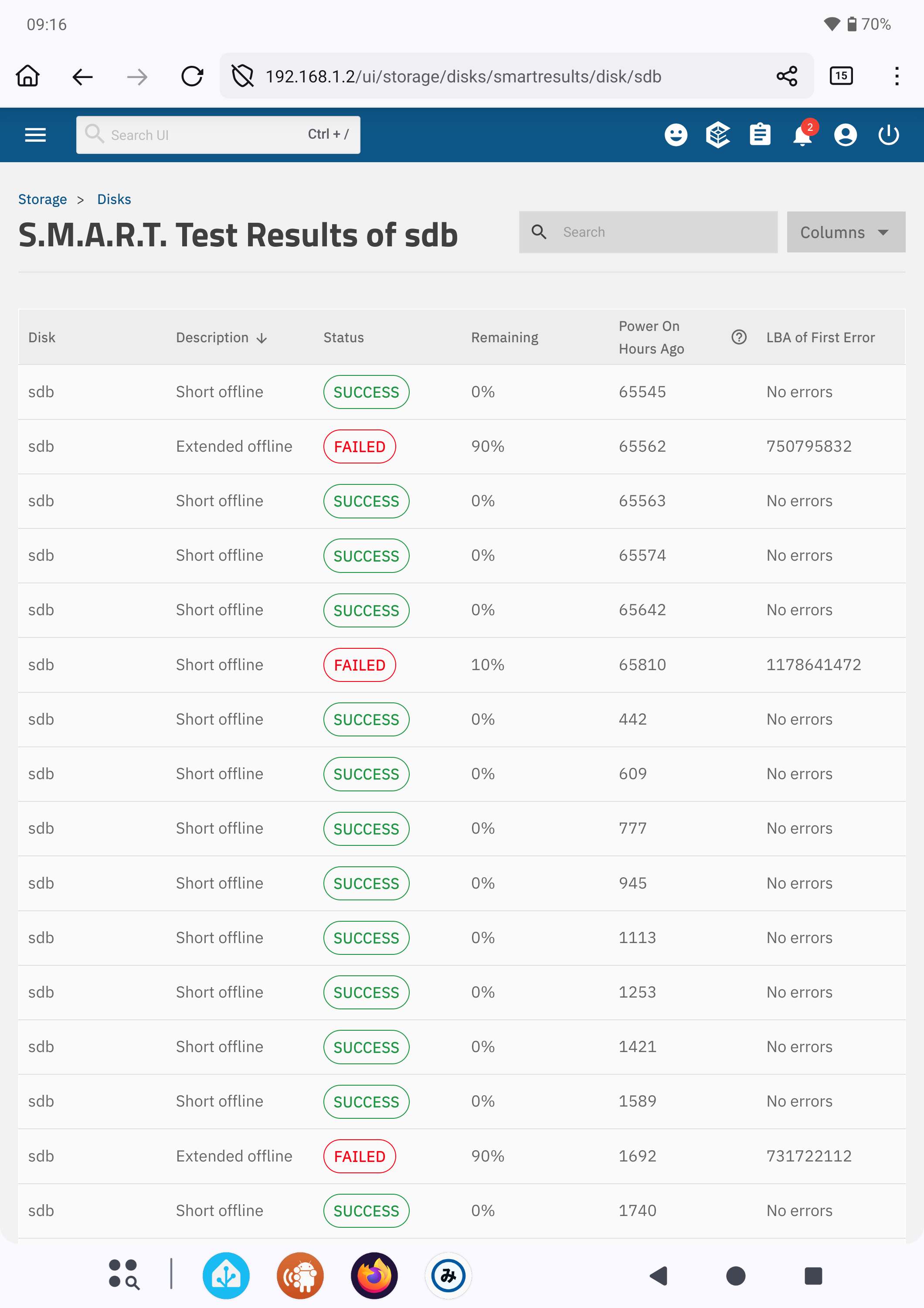Expand the Columns dropdown
Image resolution: width=924 pixels, height=1308 pixels.
point(846,232)
